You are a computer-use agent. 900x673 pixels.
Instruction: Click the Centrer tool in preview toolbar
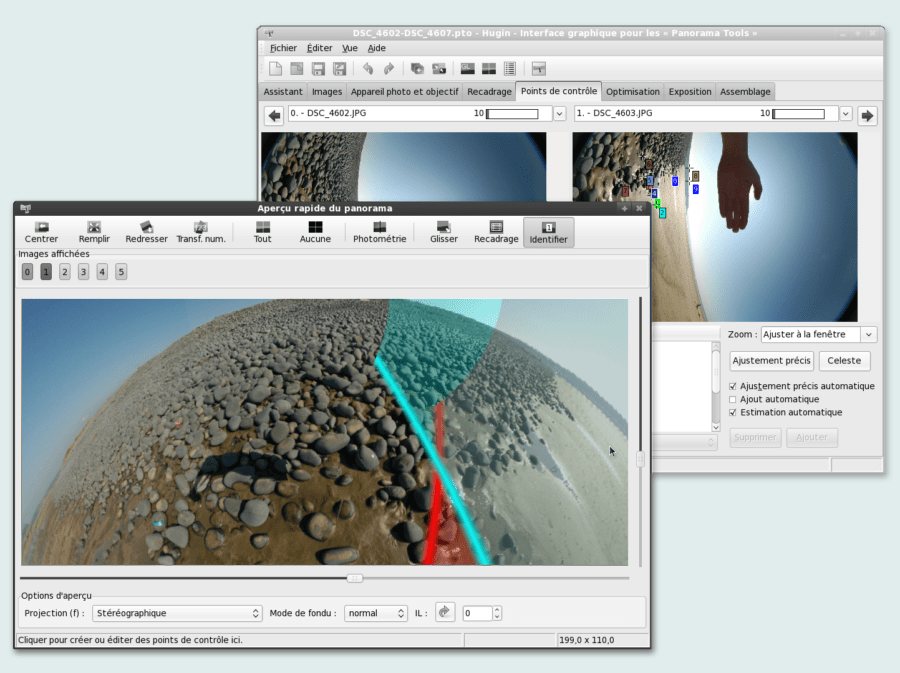coord(41,232)
